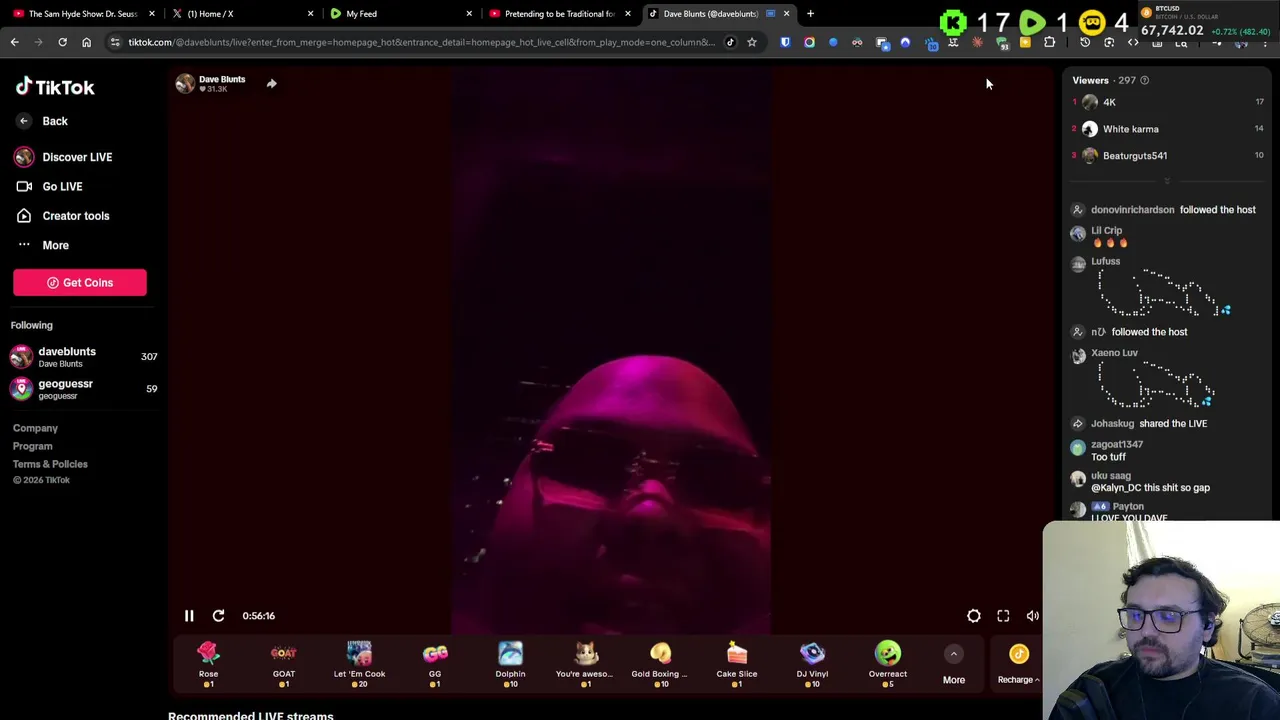Click the BTCUSD price ticker widget
This screenshot has height=720, width=1280.
(1207, 20)
